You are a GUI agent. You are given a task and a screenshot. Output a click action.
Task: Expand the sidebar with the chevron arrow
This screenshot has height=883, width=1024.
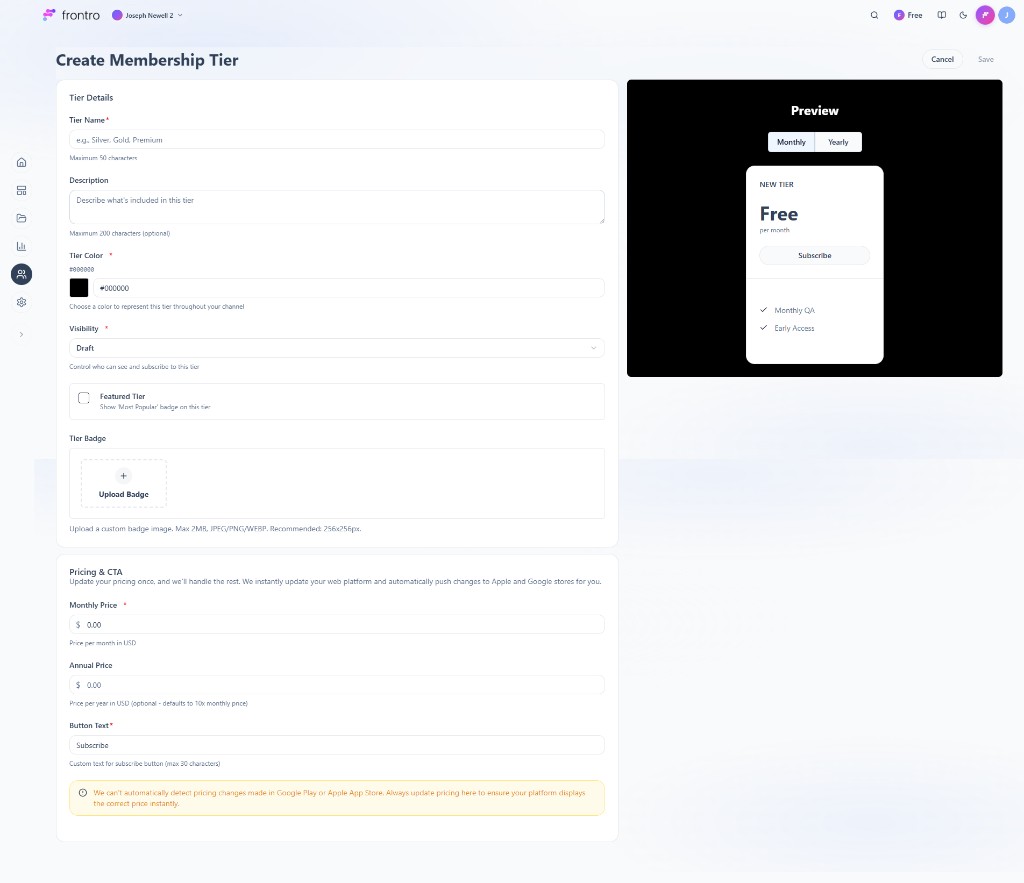tap(21, 334)
